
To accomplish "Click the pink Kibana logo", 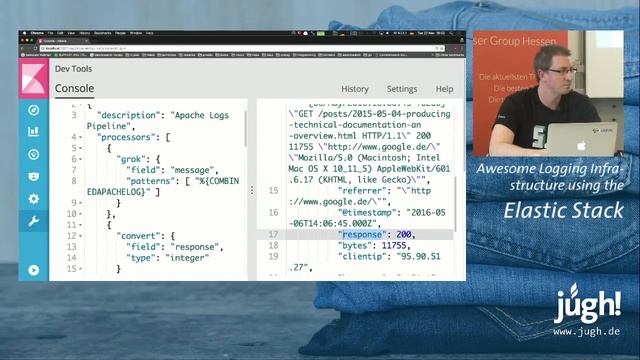I will [x=33, y=78].
